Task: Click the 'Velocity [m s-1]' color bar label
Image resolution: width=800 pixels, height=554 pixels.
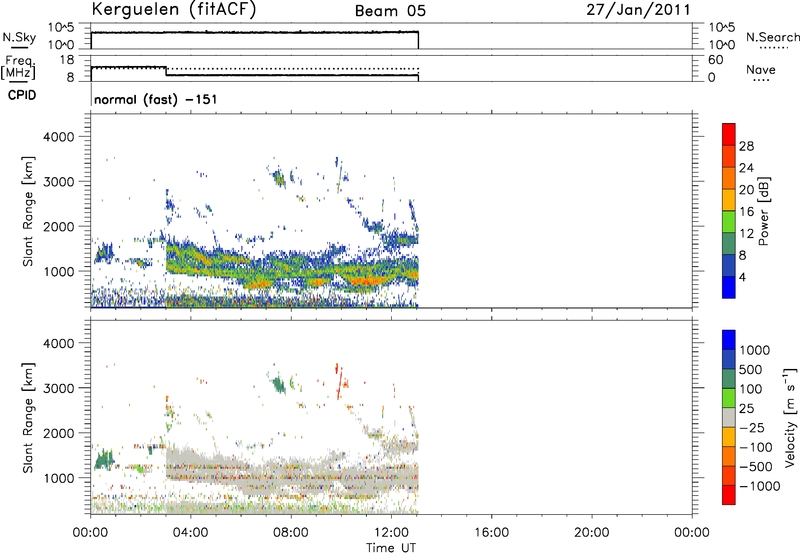Action: tap(790, 417)
